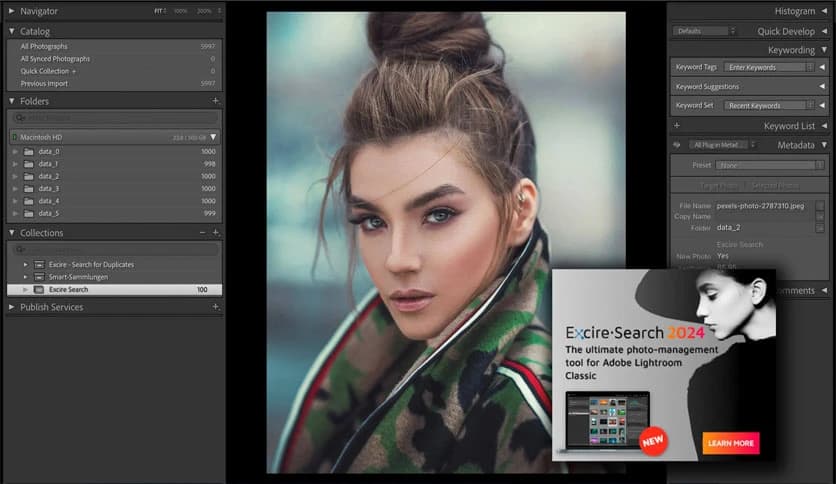Click the data_1 folder icon
Image resolution: width=836 pixels, height=484 pixels.
tap(29, 164)
